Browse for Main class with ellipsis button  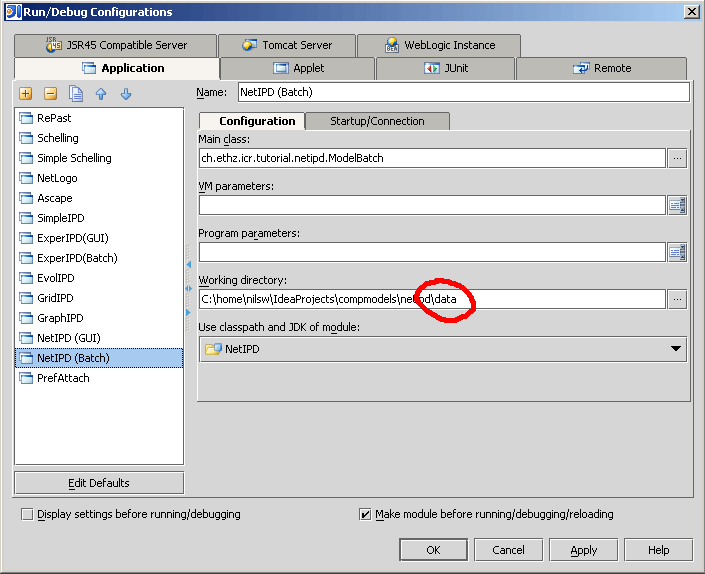pos(677,158)
